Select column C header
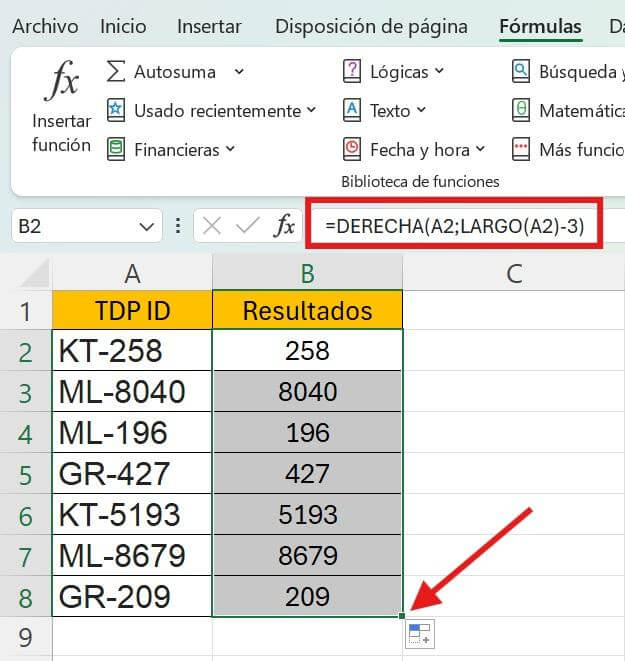The image size is (625, 661). pos(514,274)
